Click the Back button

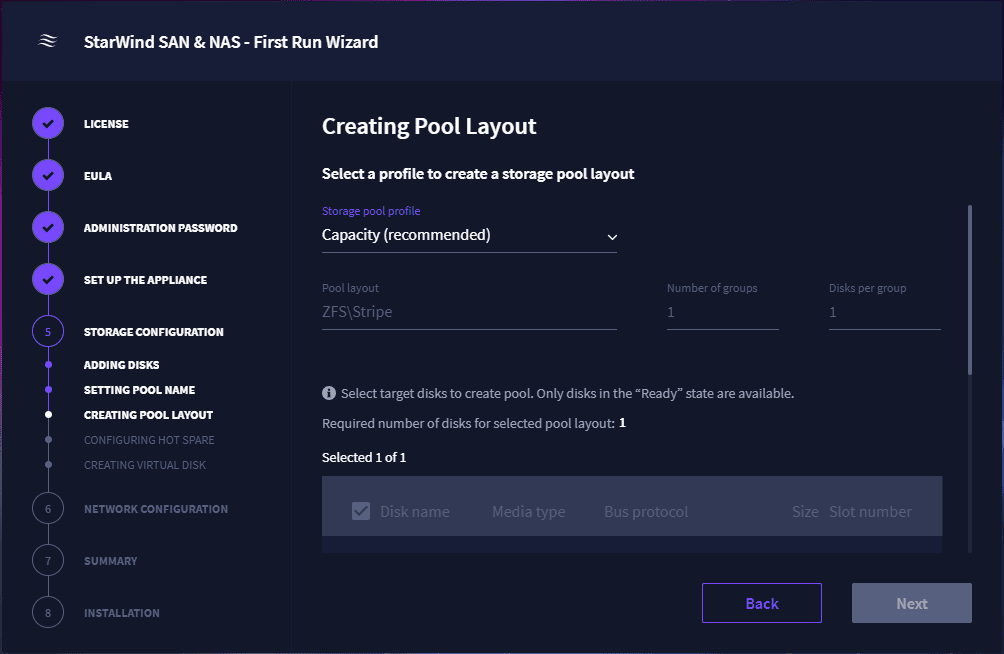pyautogui.click(x=762, y=603)
